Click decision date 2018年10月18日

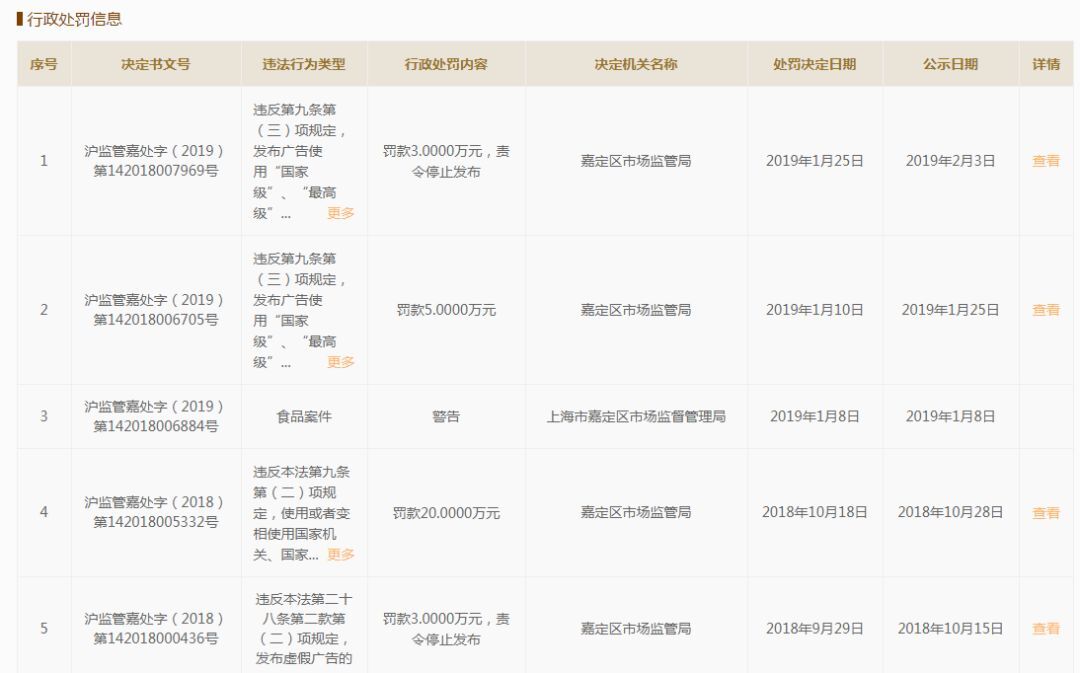[x=814, y=512]
